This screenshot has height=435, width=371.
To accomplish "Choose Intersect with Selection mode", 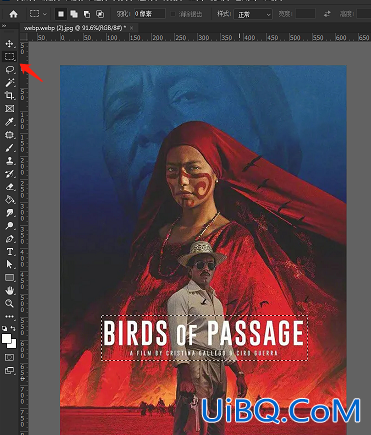I will coord(100,14).
